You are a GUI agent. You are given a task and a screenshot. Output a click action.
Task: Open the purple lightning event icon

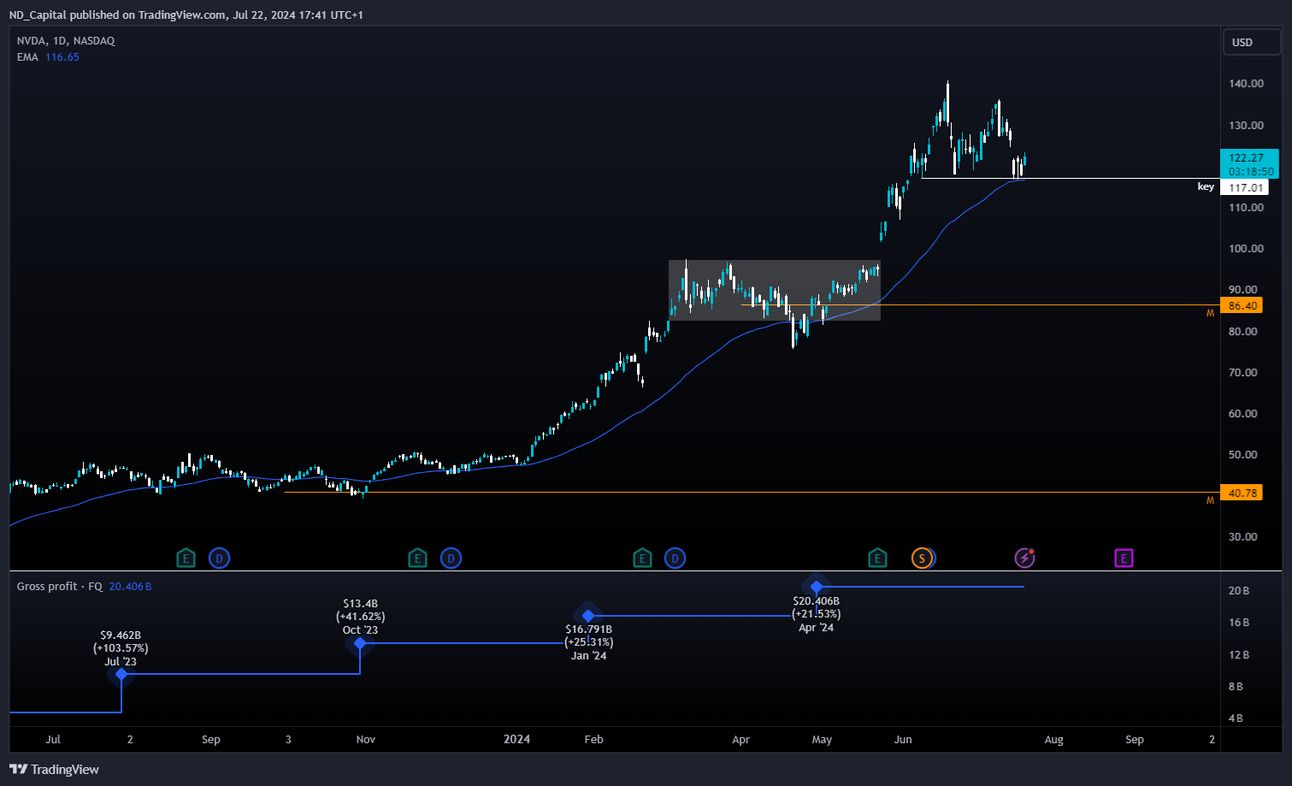1024,558
